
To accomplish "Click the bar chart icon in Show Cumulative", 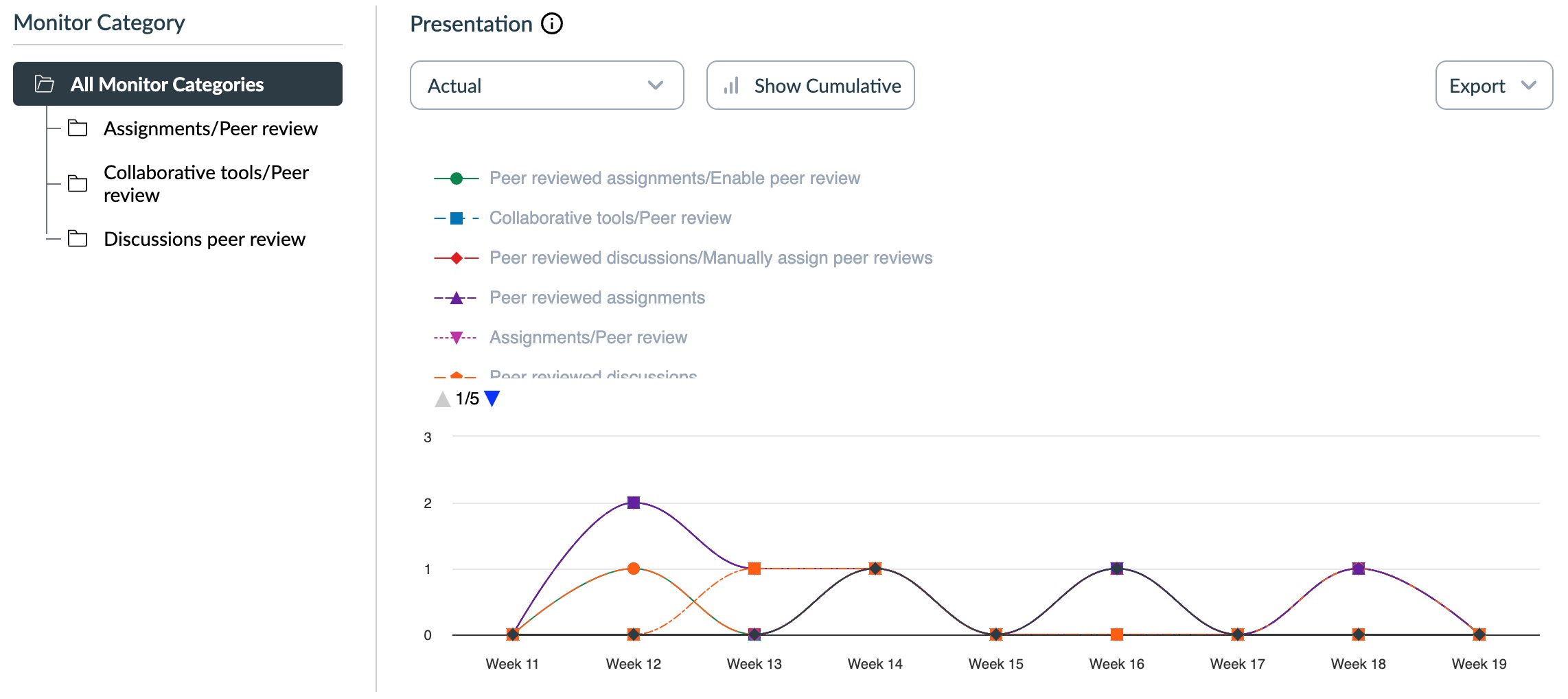I will (x=732, y=85).
